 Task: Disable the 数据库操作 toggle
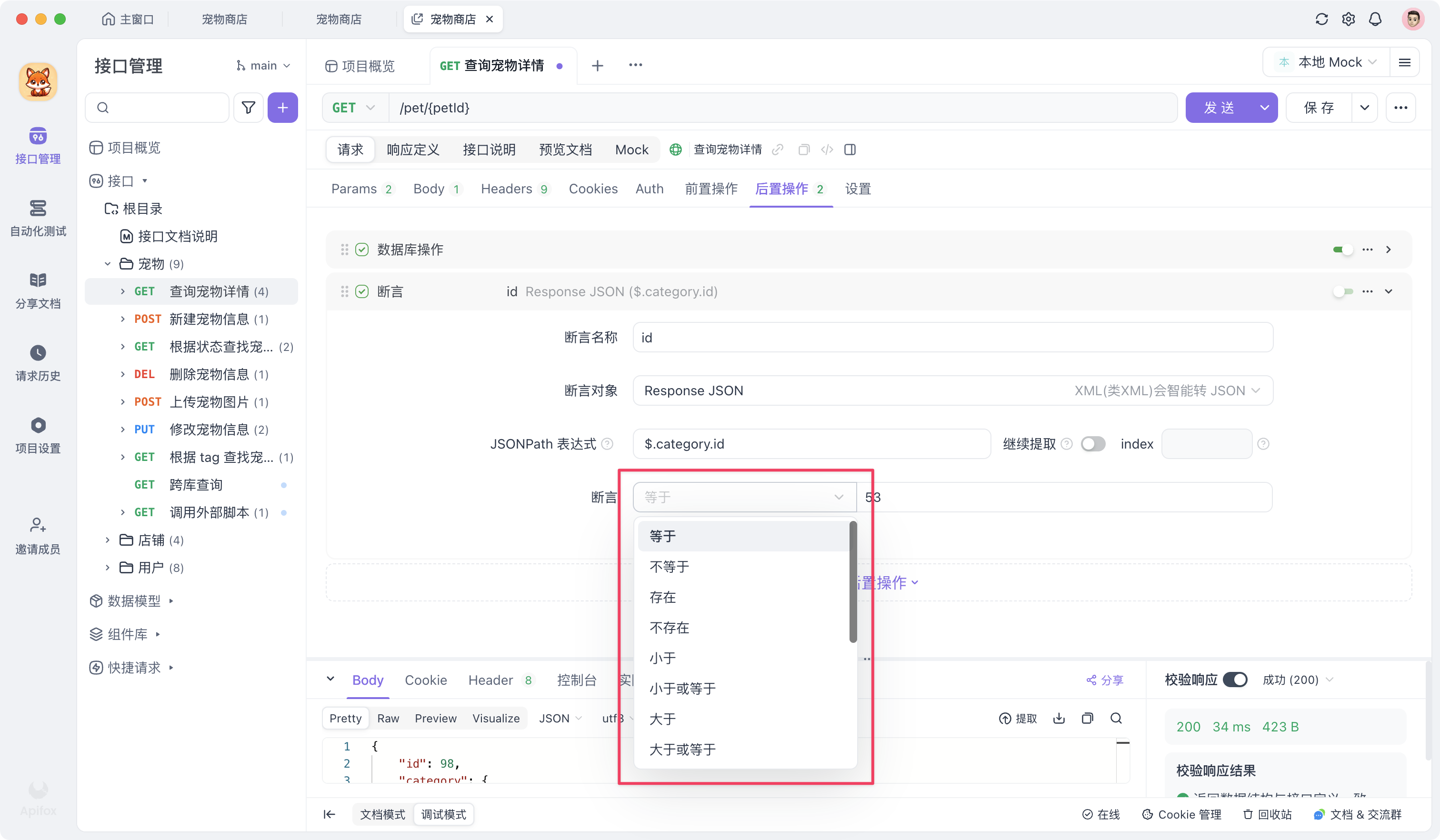coord(1343,250)
